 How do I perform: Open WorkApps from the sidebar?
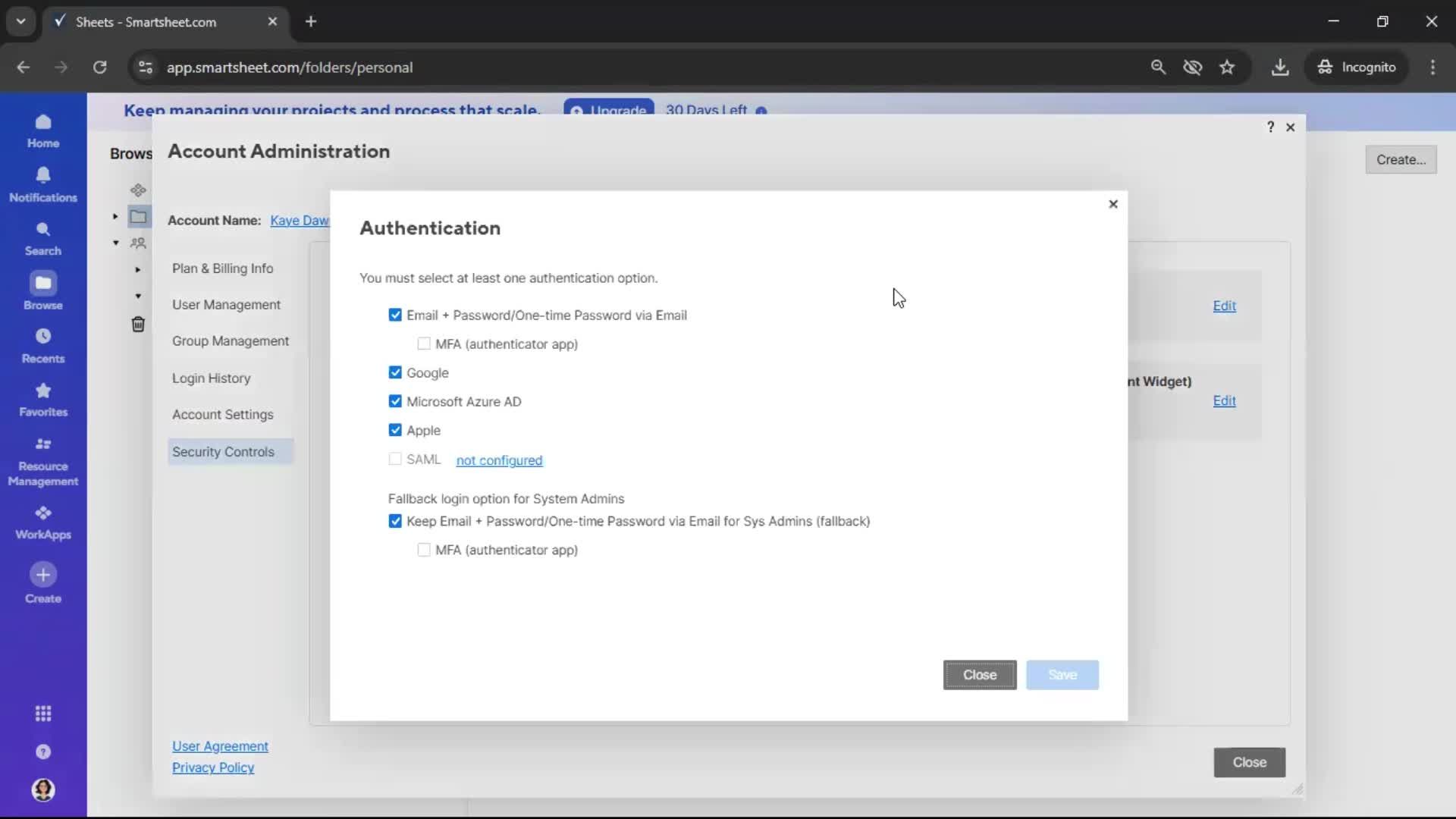[43, 521]
